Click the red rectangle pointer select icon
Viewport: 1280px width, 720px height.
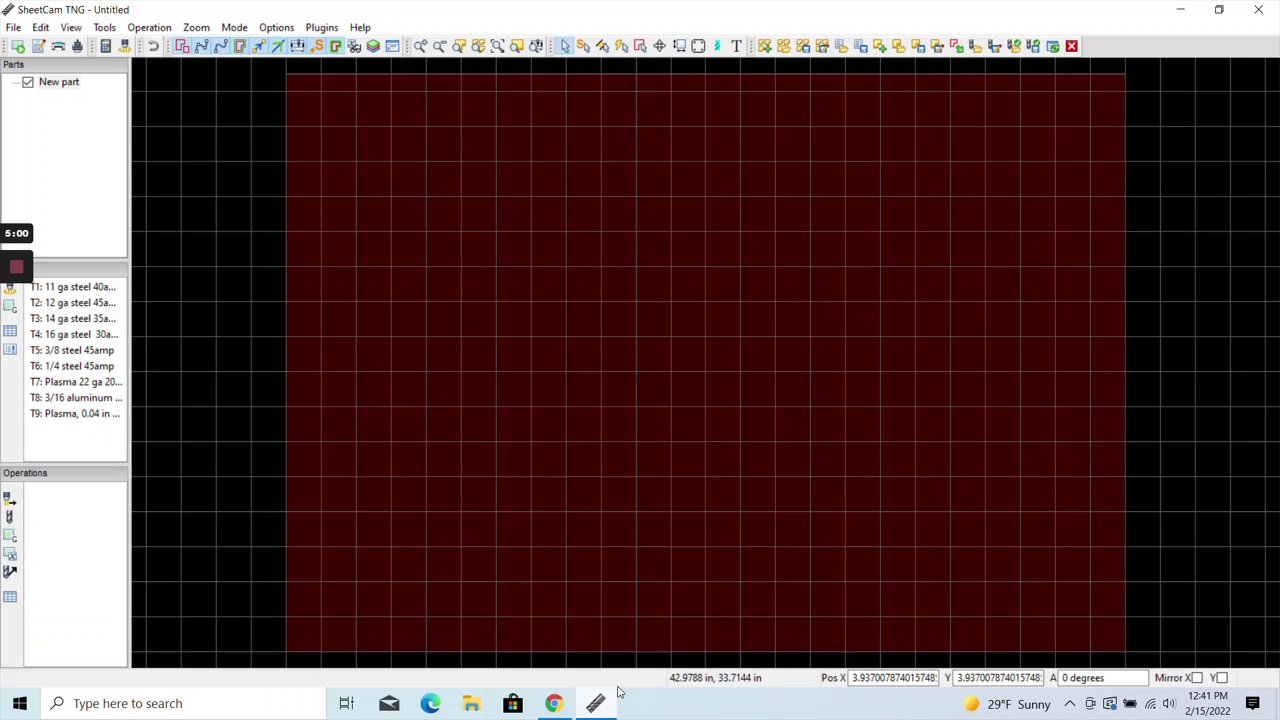point(640,46)
